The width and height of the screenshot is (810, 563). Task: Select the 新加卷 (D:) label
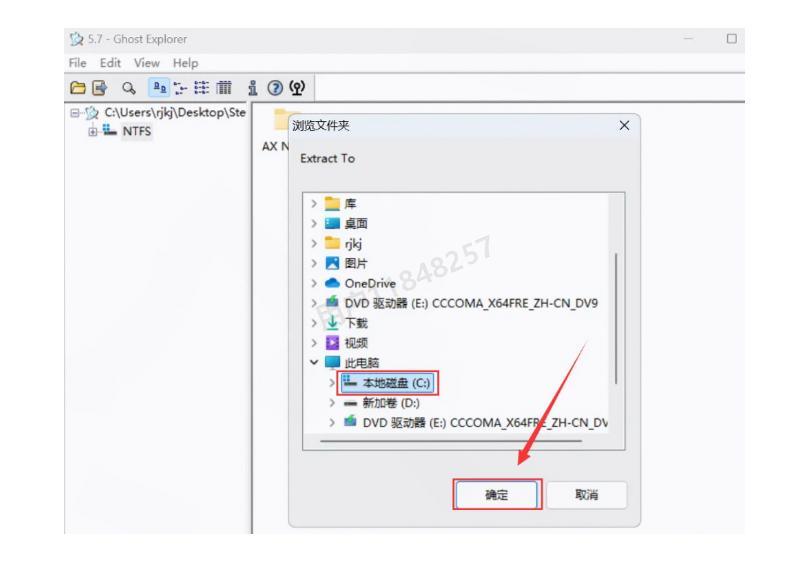[391, 403]
